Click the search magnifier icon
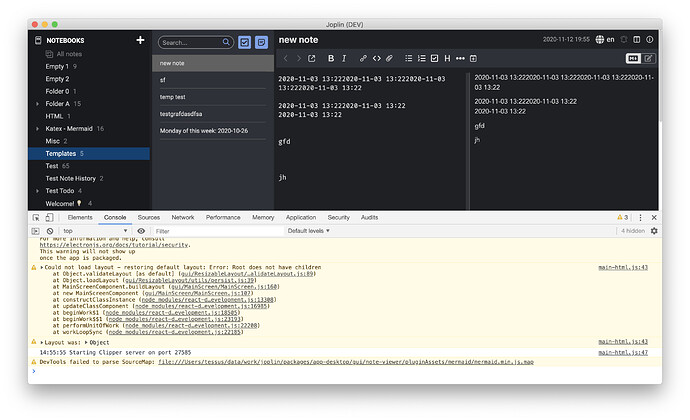Viewport: 690px width, 420px height. point(226,42)
